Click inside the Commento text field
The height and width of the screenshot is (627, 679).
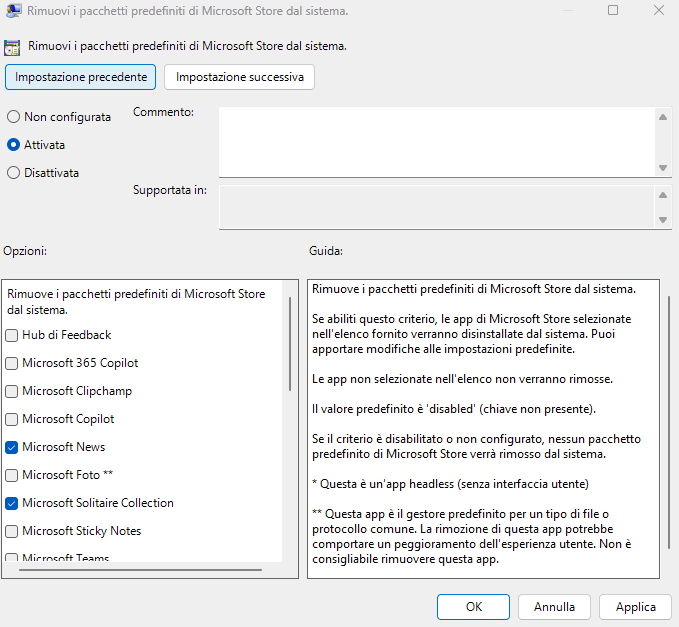click(436, 141)
